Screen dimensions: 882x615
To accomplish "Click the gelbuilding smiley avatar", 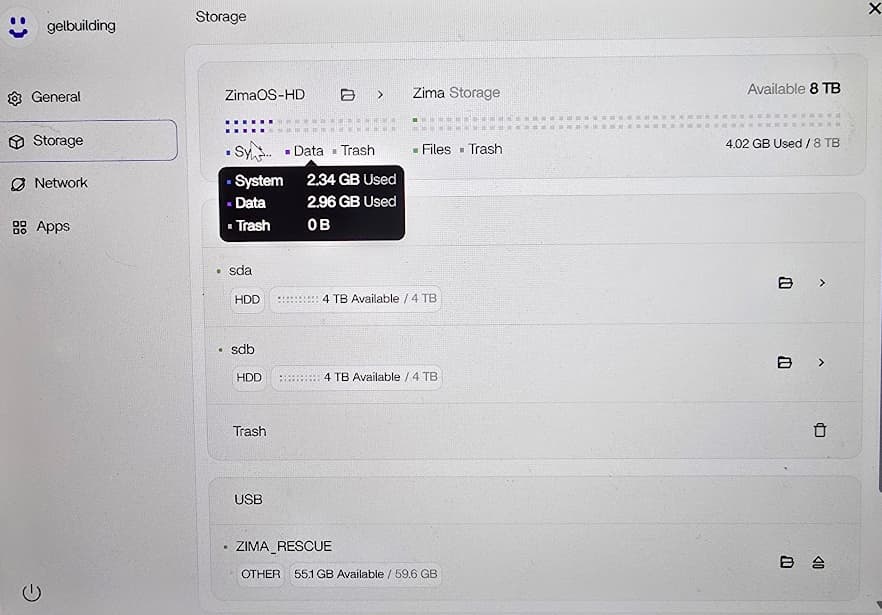I will (19, 26).
